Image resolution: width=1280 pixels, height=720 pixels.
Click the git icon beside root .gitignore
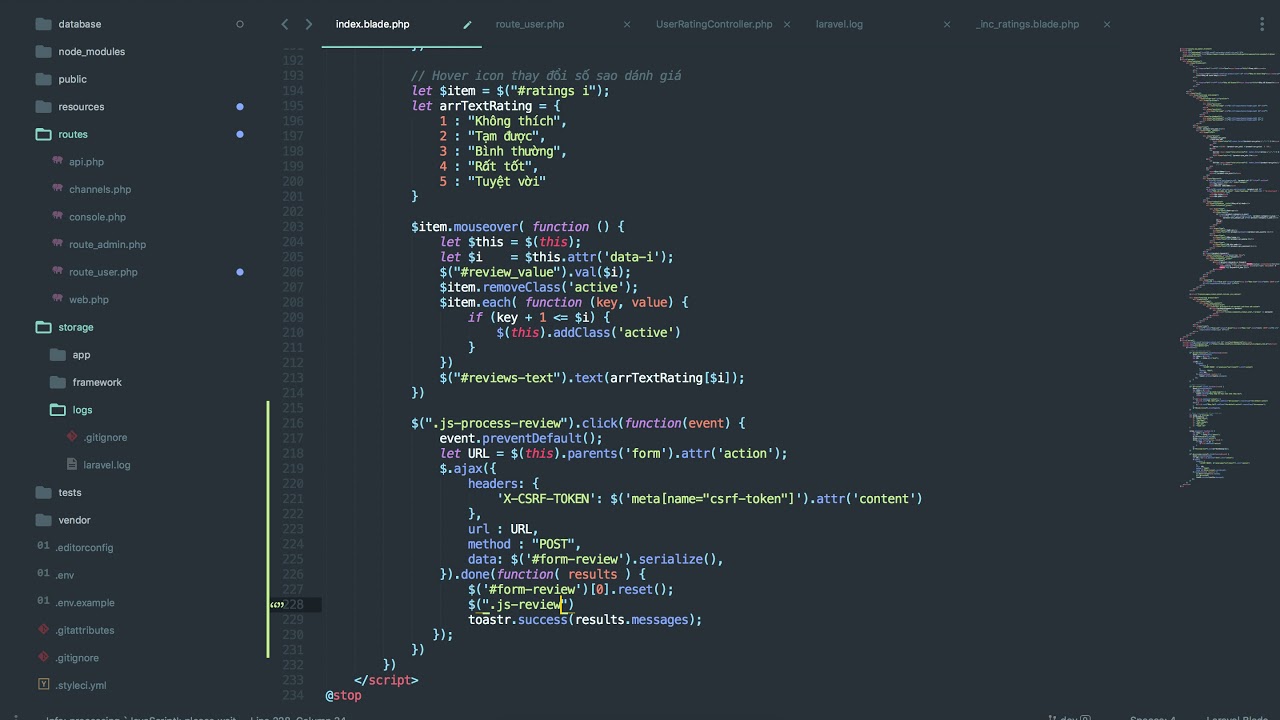point(43,657)
